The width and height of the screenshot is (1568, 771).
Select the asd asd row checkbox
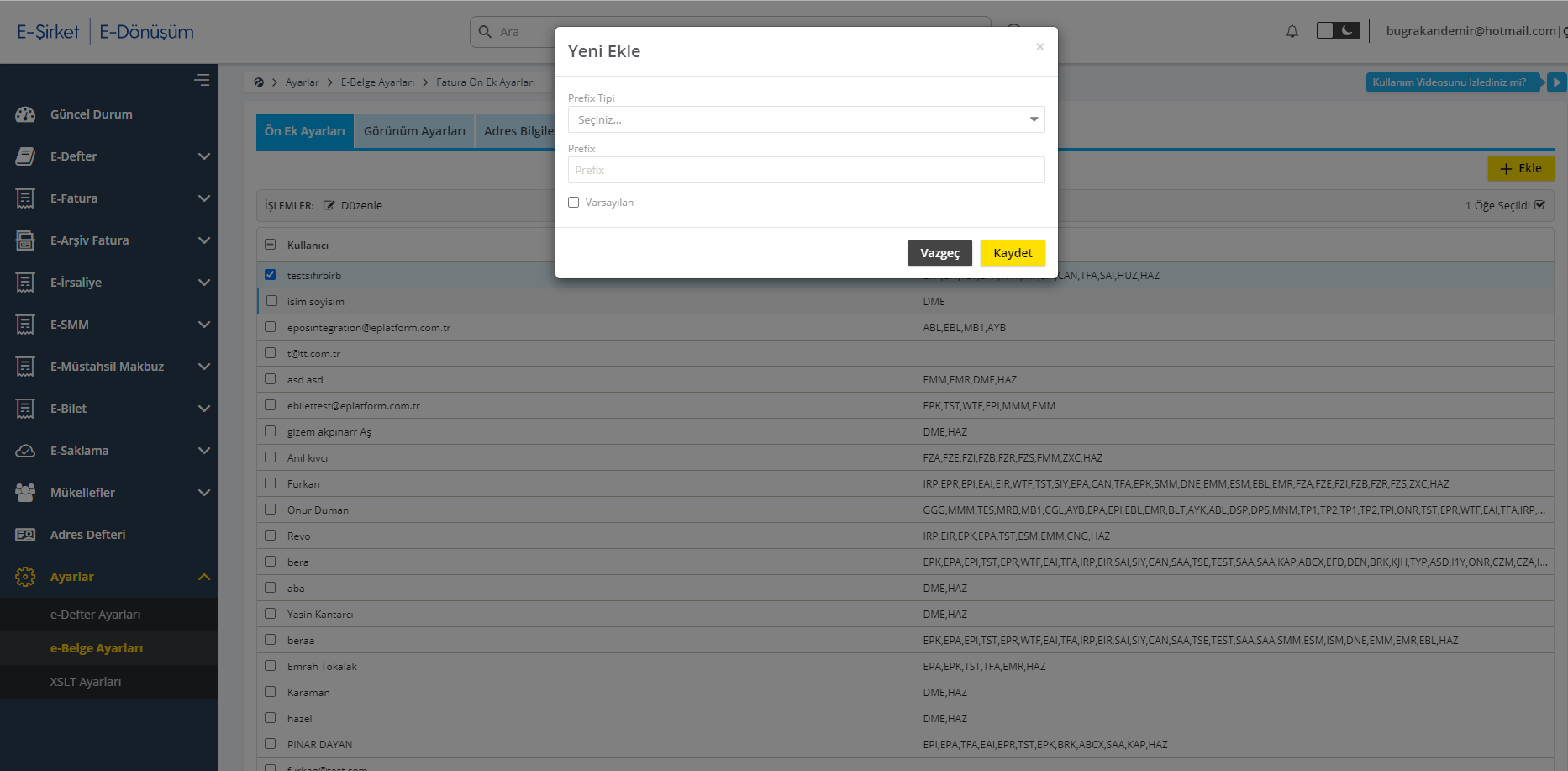point(270,379)
